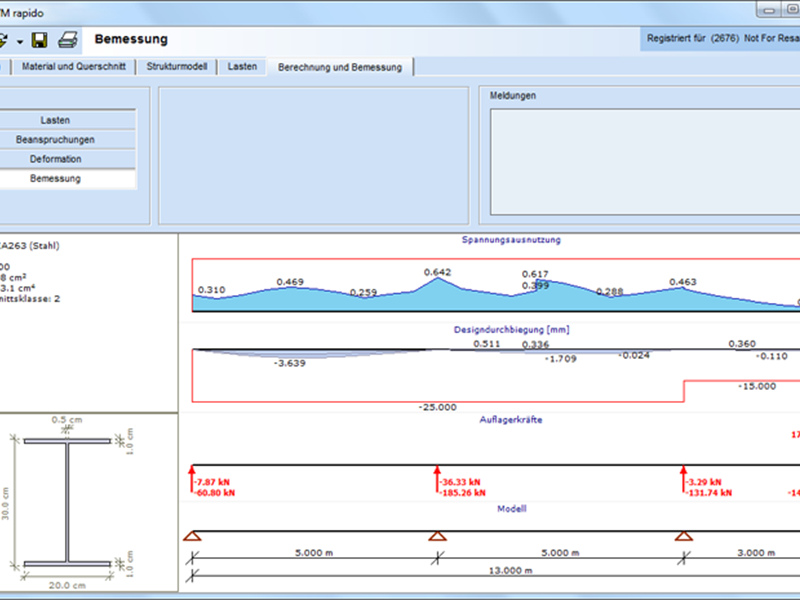Switch to the Material und Querschnitt tab

(x=74, y=67)
